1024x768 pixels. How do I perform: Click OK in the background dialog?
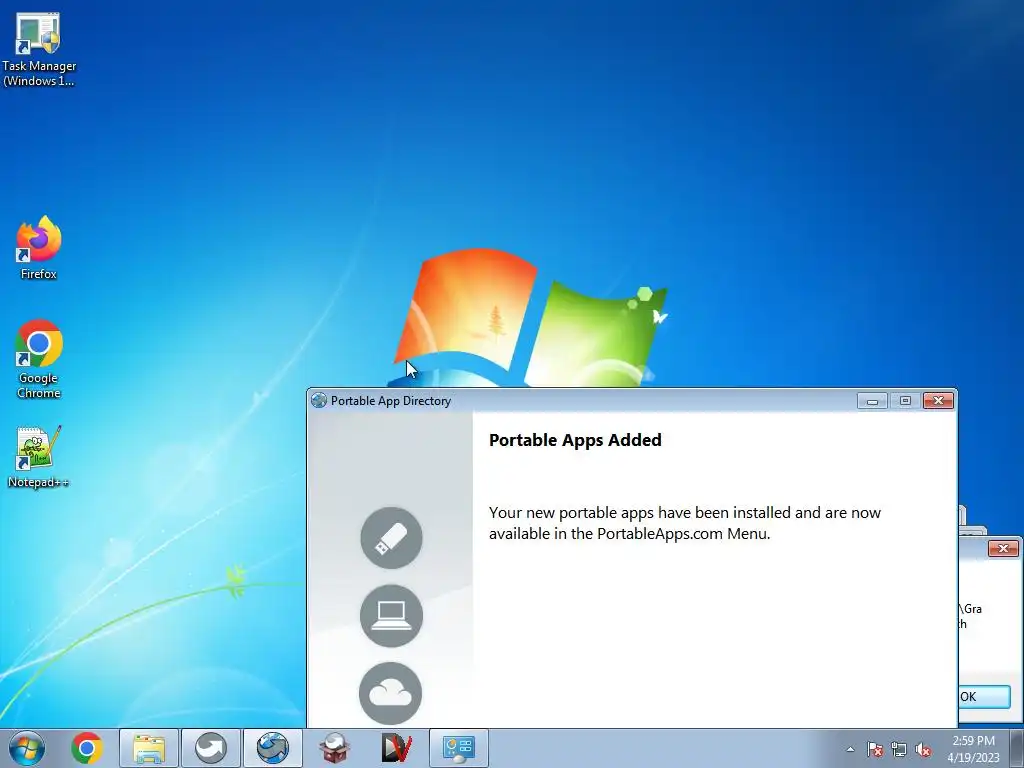984,697
